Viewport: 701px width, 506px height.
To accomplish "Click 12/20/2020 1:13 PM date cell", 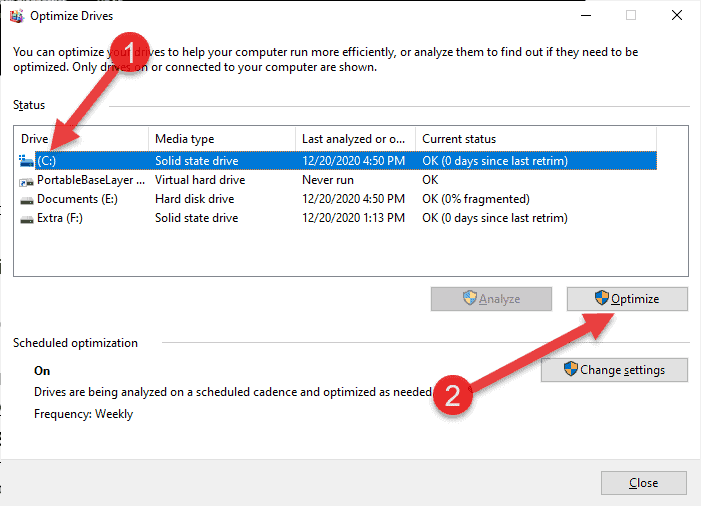I will 353,218.
